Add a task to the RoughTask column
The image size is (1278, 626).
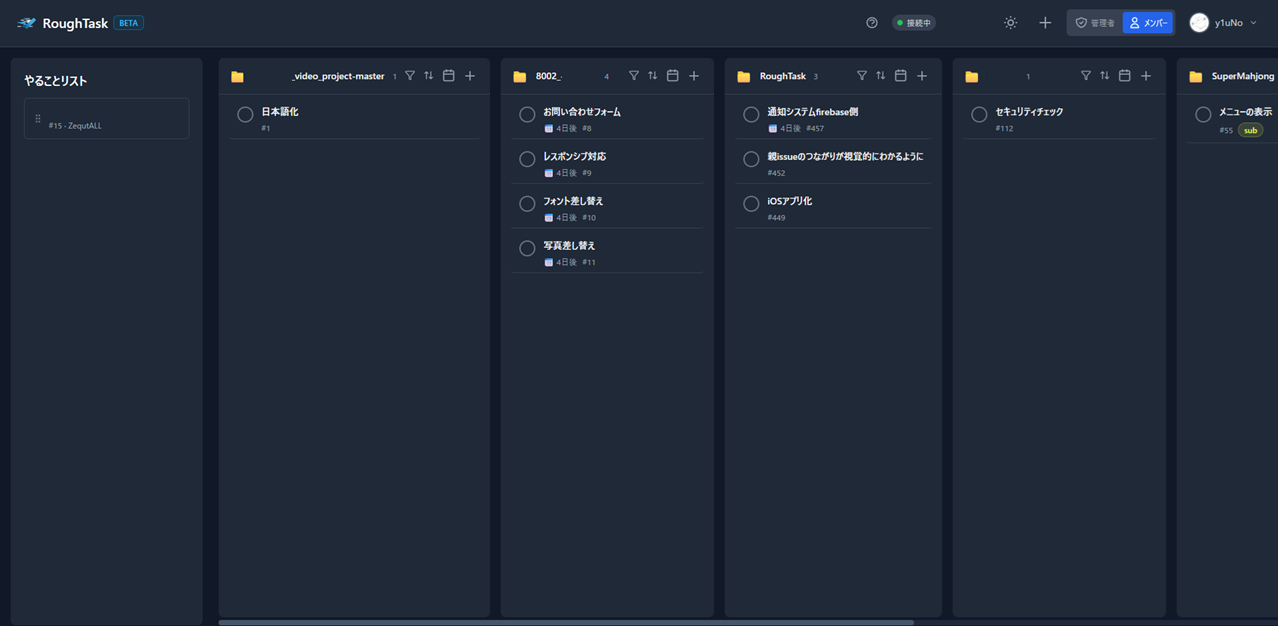pyautogui.click(x=922, y=76)
